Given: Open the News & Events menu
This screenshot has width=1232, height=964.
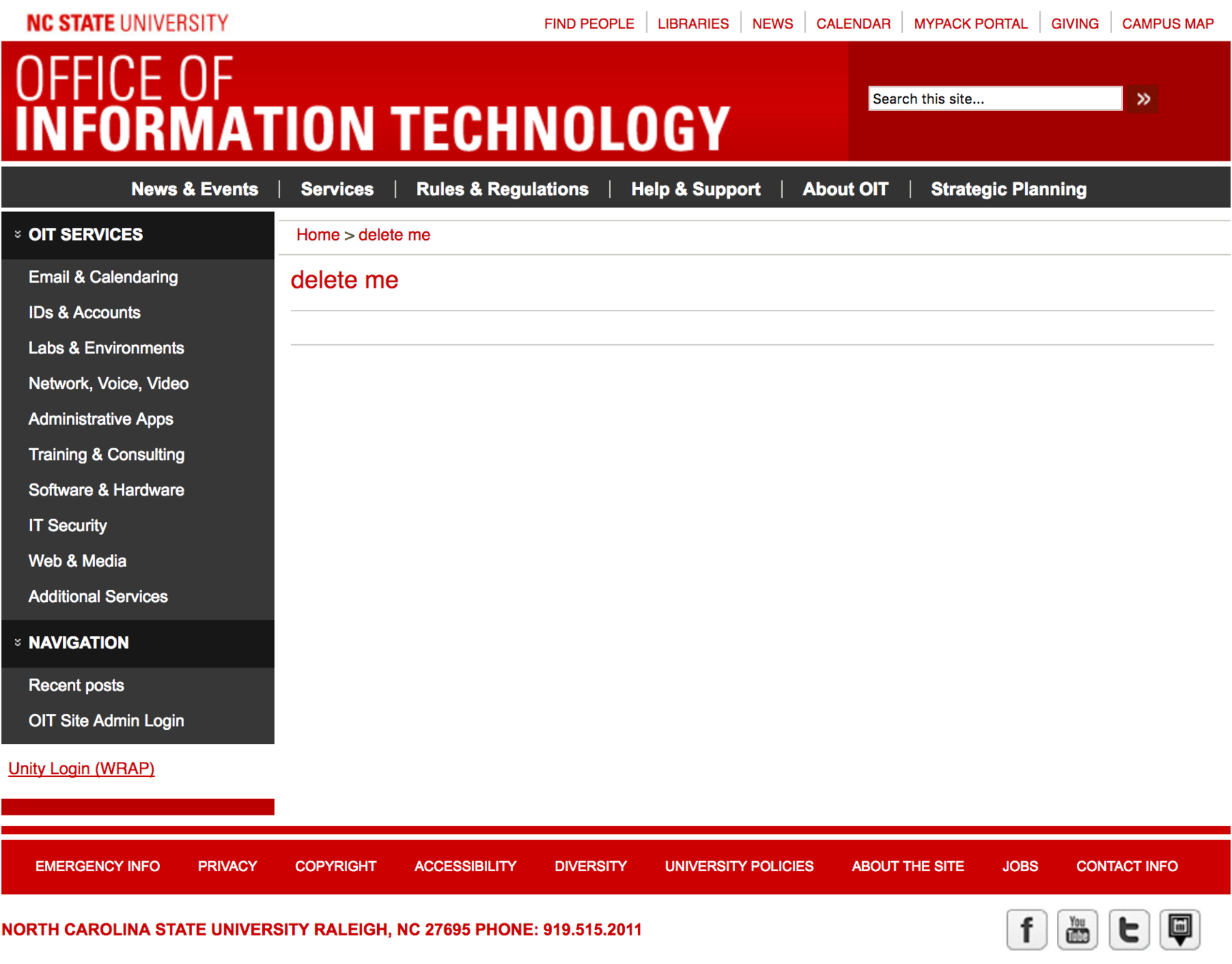Looking at the screenshot, I should point(194,189).
